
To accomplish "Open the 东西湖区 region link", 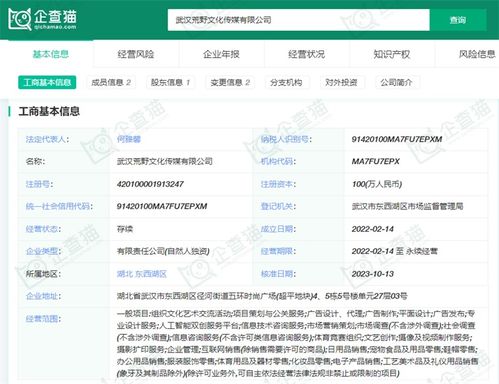I will pyautogui.click(x=151, y=274).
